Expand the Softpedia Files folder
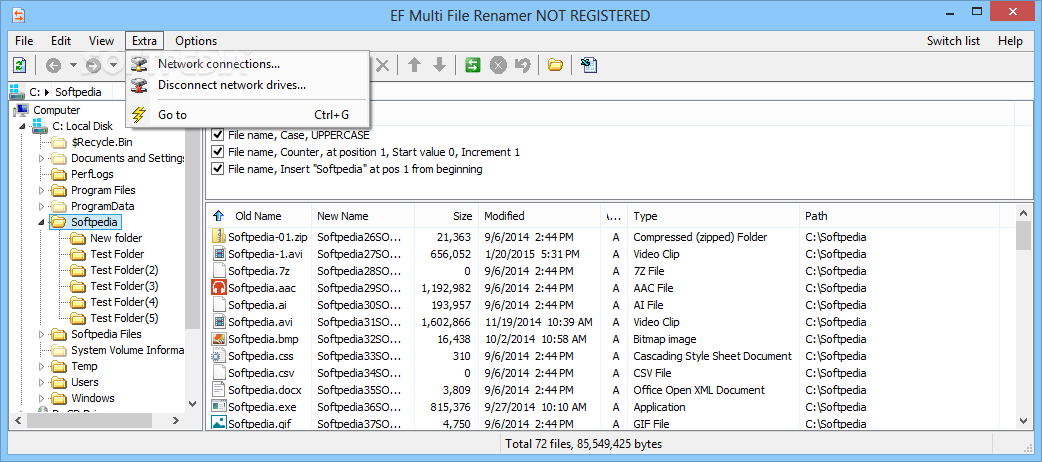 click(x=41, y=334)
